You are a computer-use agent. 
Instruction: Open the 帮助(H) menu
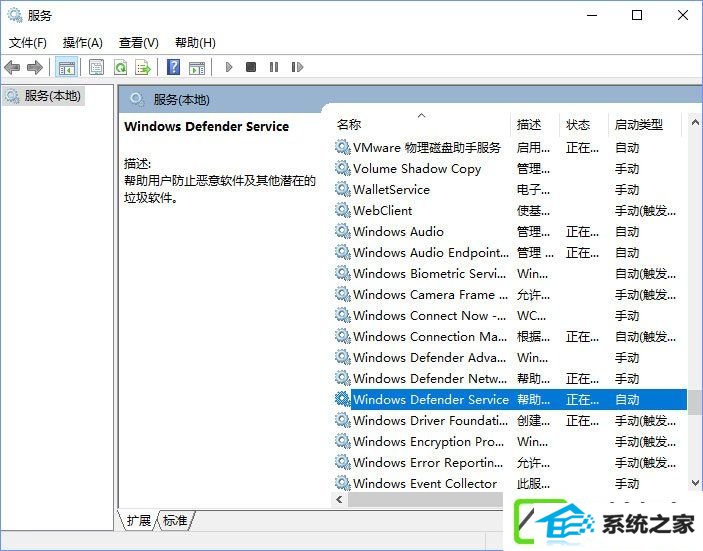(x=195, y=43)
